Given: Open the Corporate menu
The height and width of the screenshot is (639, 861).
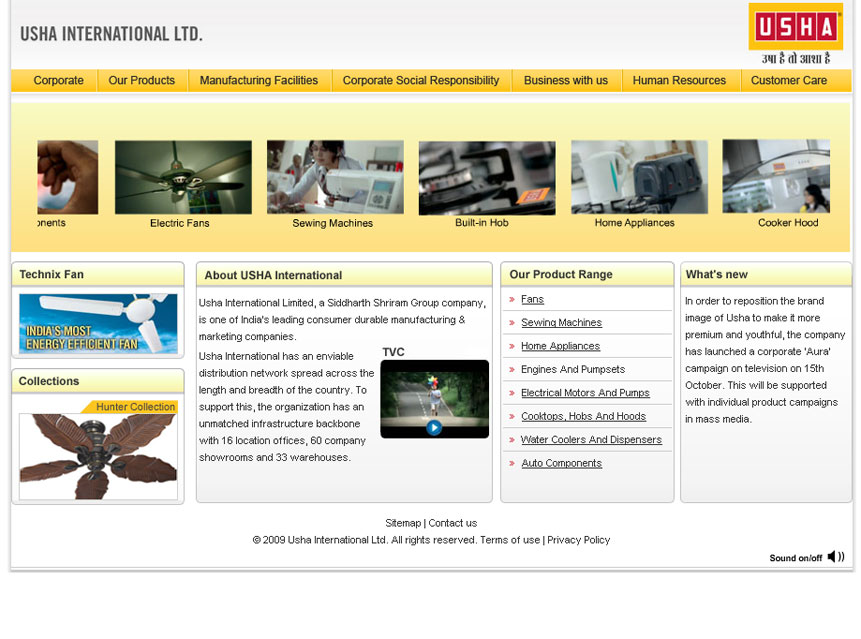Looking at the screenshot, I should pyautogui.click(x=58, y=81).
